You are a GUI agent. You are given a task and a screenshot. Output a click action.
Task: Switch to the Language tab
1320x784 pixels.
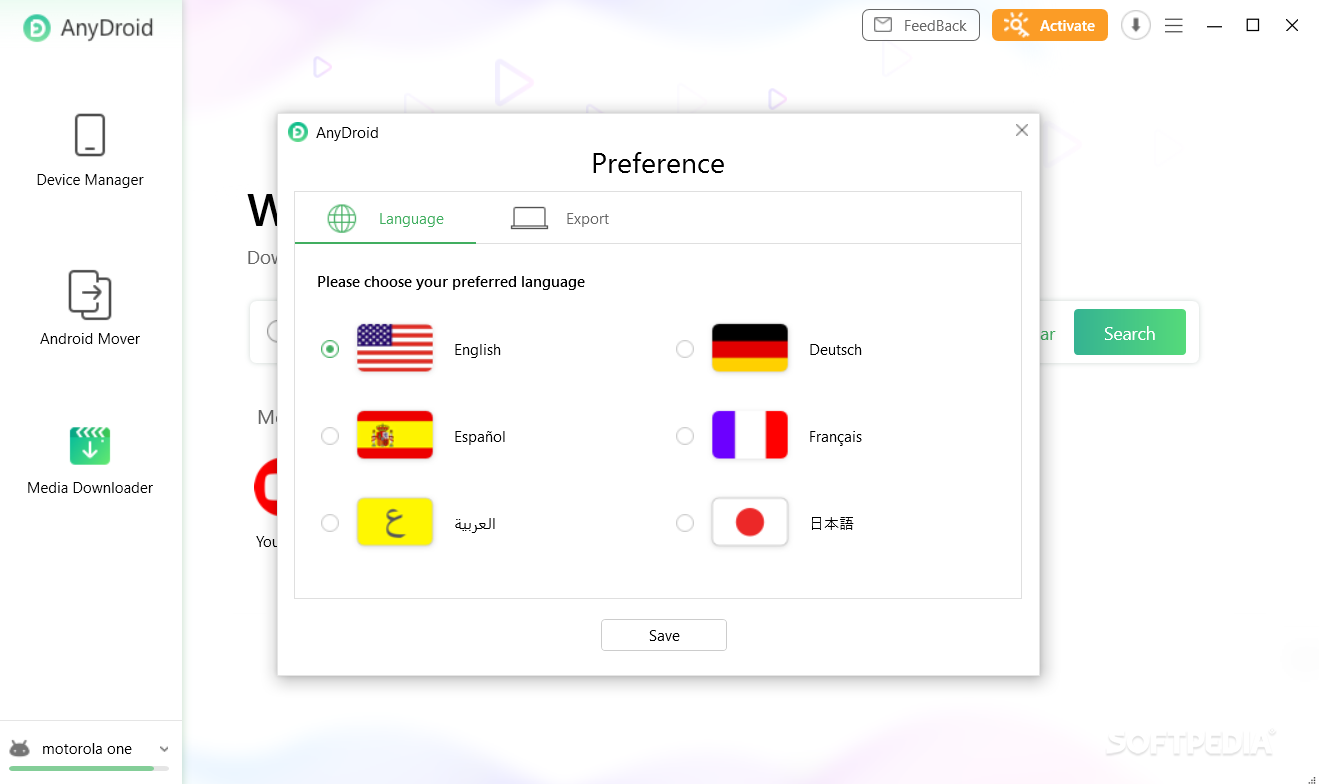click(x=385, y=218)
